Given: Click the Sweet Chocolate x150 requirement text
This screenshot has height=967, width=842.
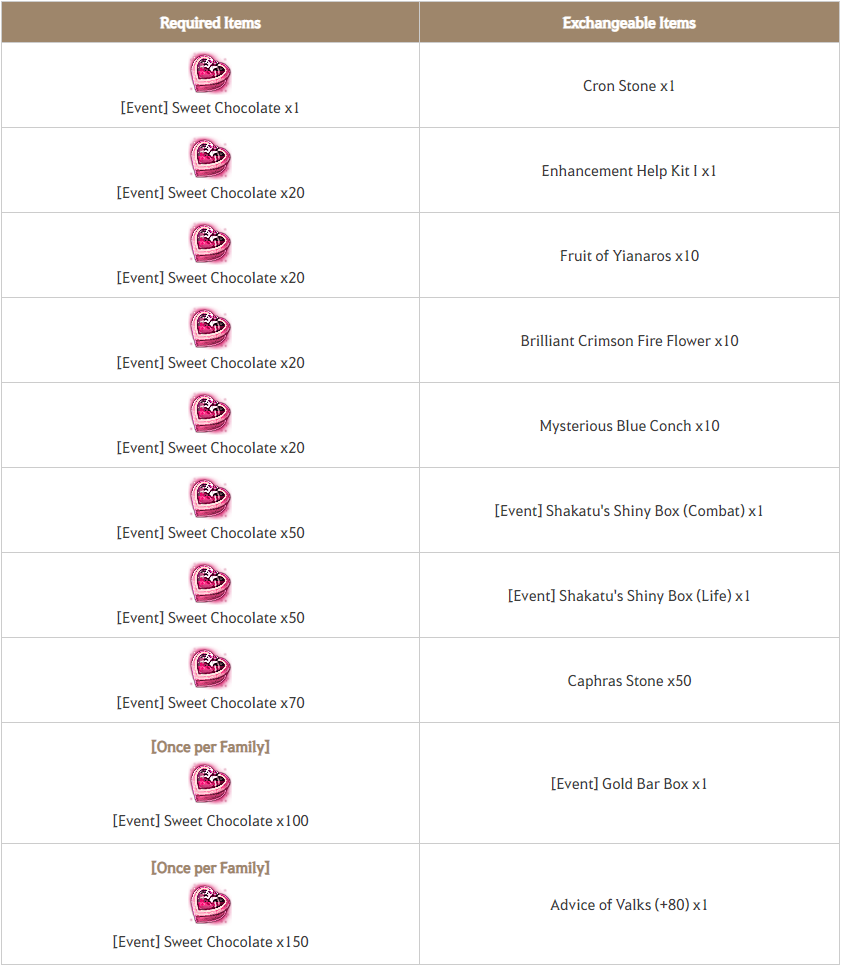Looking at the screenshot, I should [210, 942].
